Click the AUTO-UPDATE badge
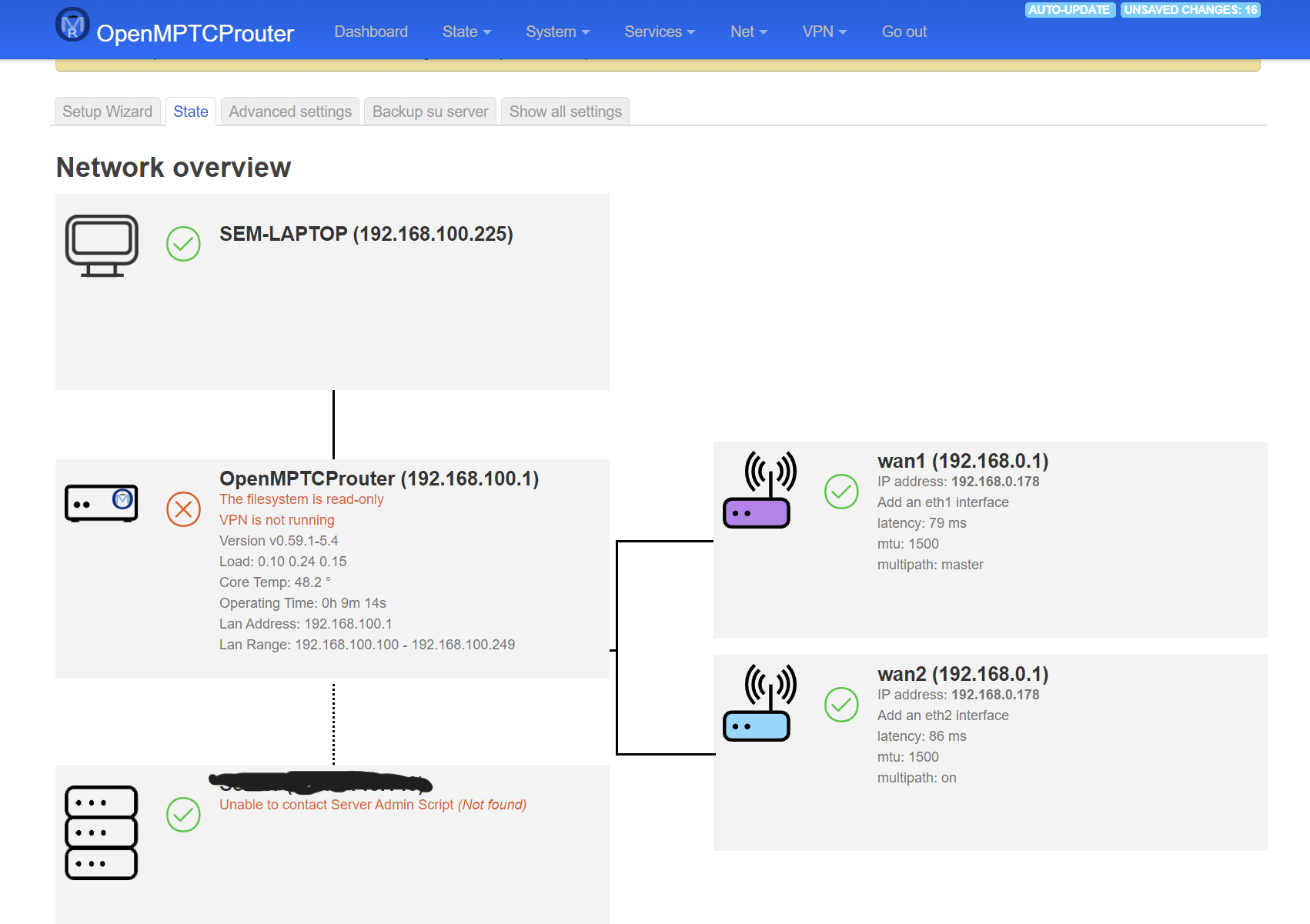This screenshot has height=924, width=1310. click(1070, 10)
